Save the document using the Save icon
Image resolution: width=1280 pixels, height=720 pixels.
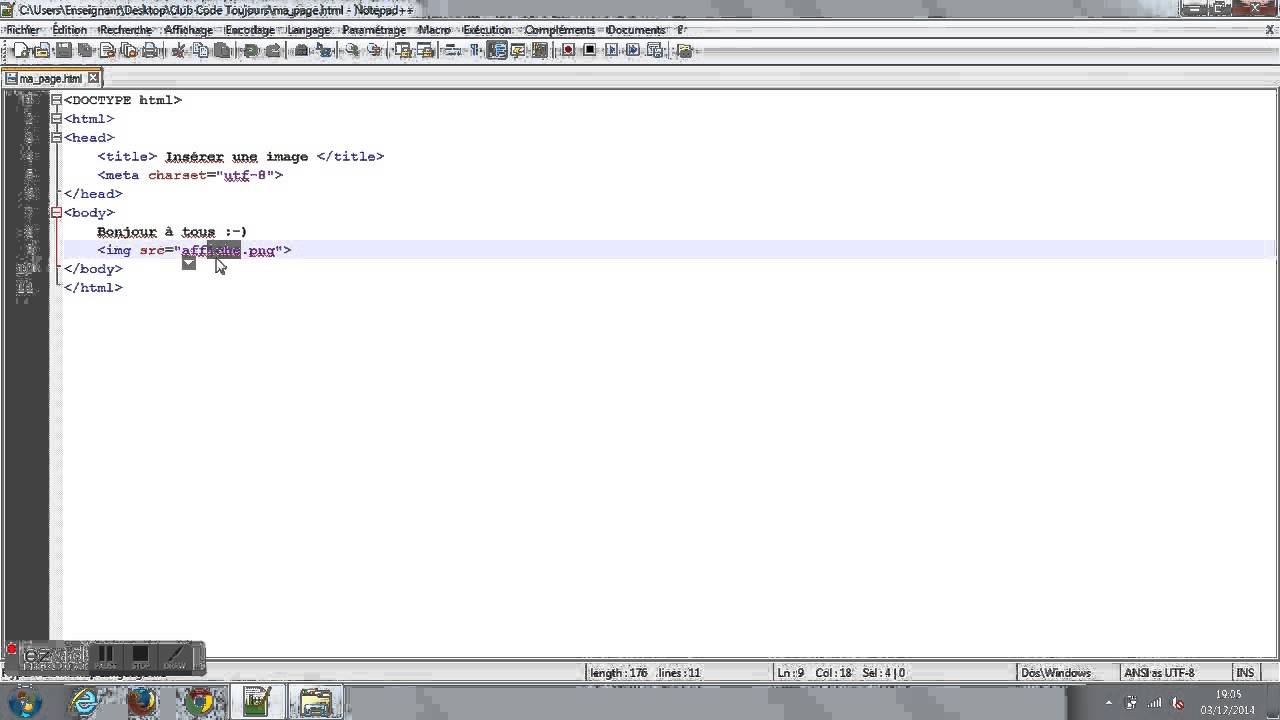tap(64, 50)
